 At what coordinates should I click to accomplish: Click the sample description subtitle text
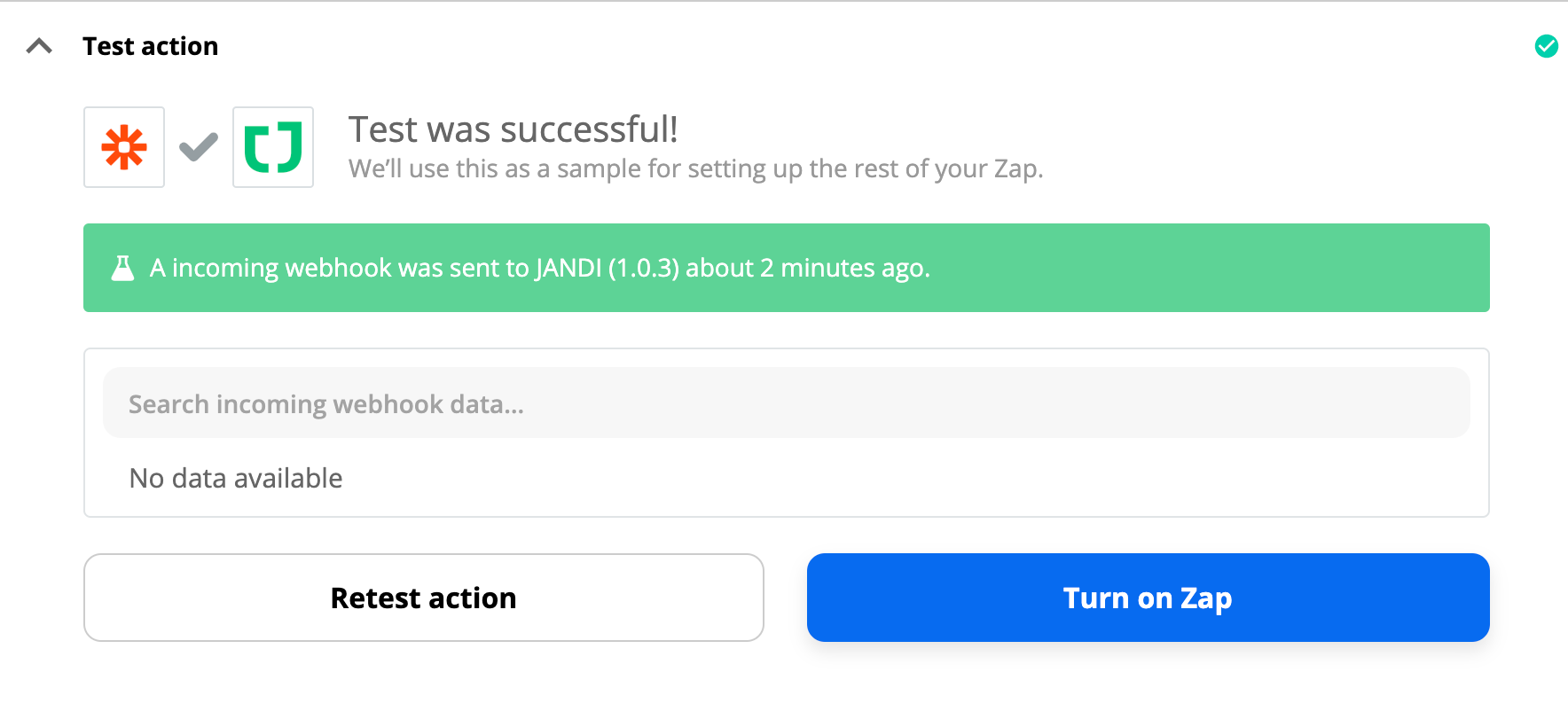pos(696,168)
